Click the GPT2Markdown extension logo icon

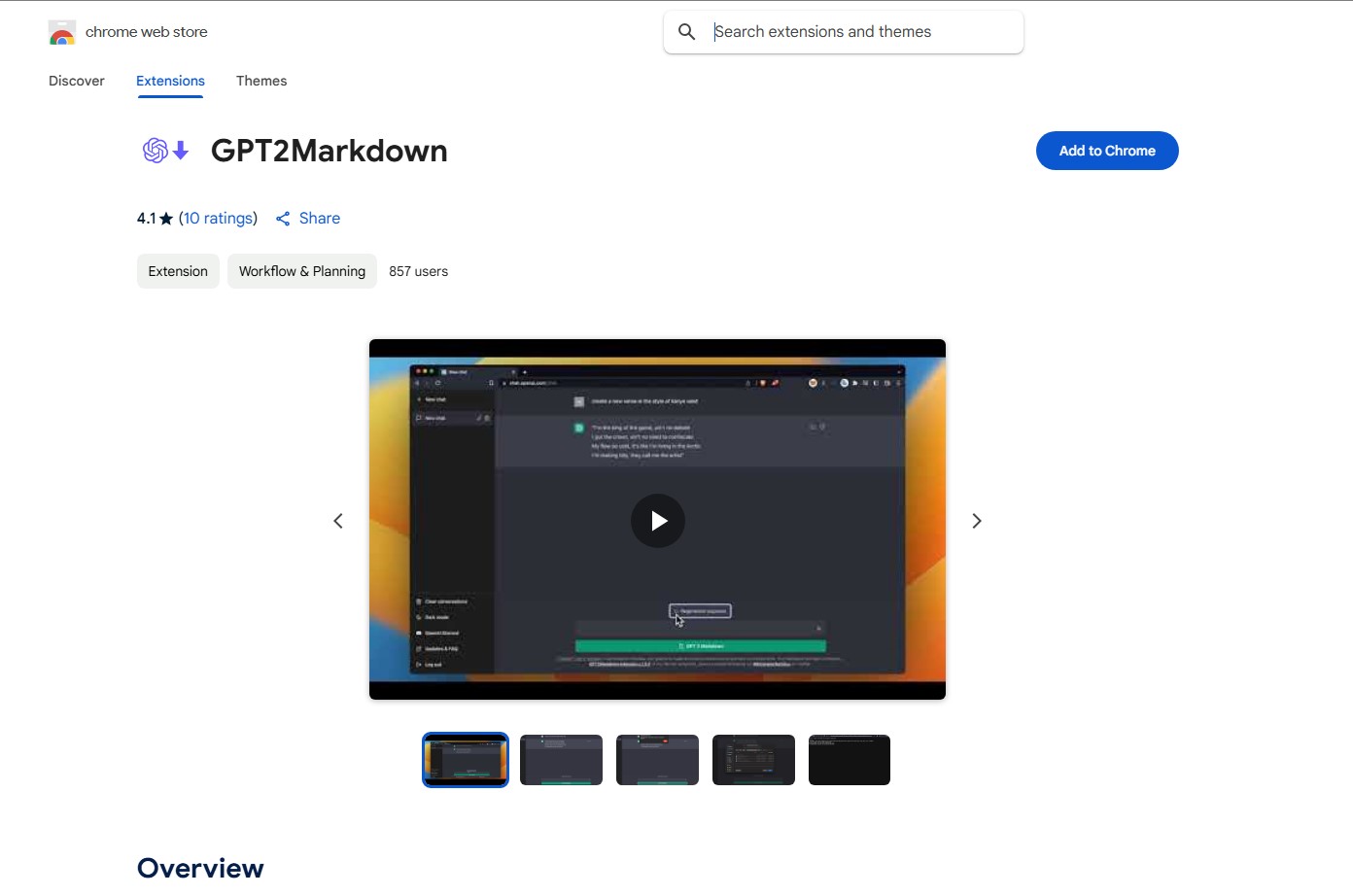point(165,151)
